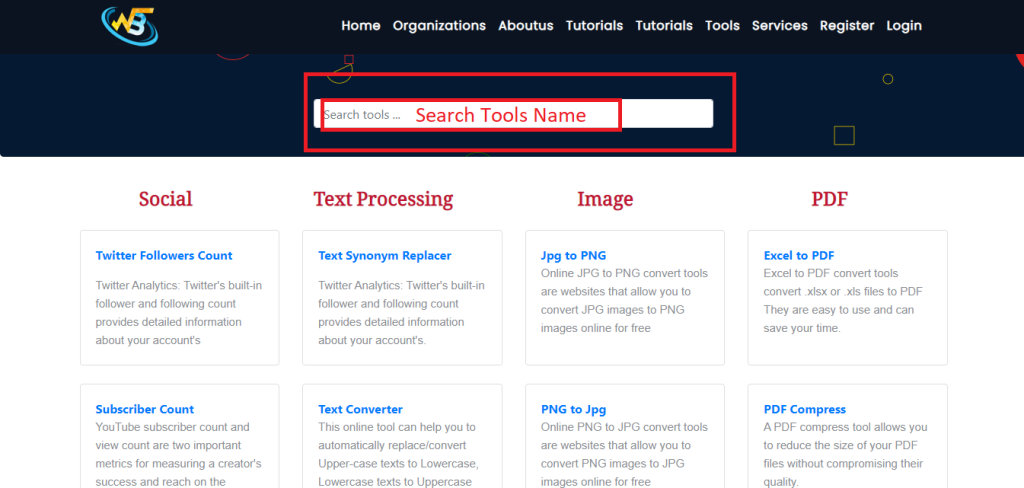Click the Text Processing category heading
This screenshot has width=1024, height=488.
click(383, 199)
